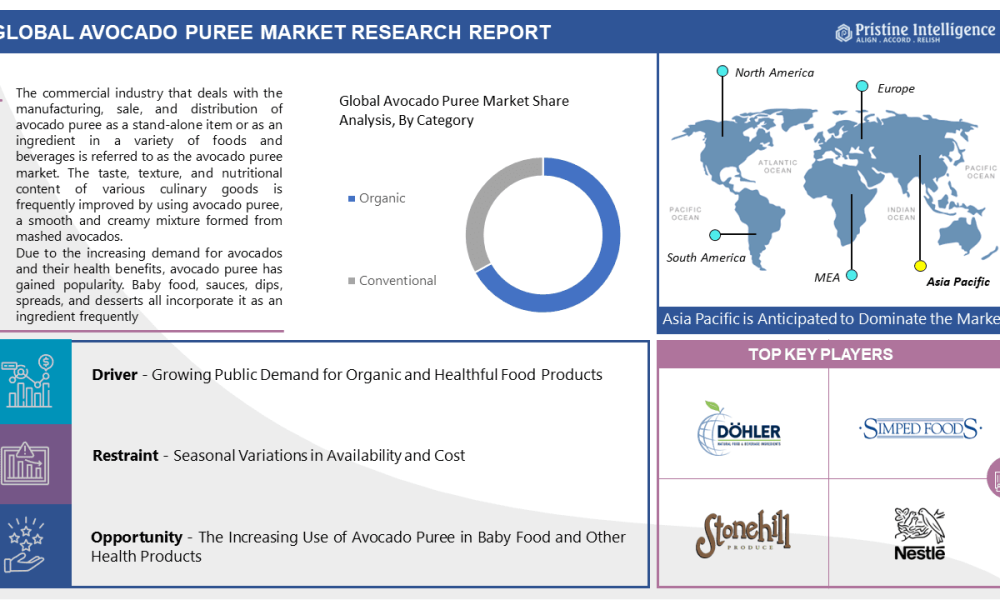The image size is (1000, 600).
Task: Click the 'South America' map label
Action: coord(705,258)
